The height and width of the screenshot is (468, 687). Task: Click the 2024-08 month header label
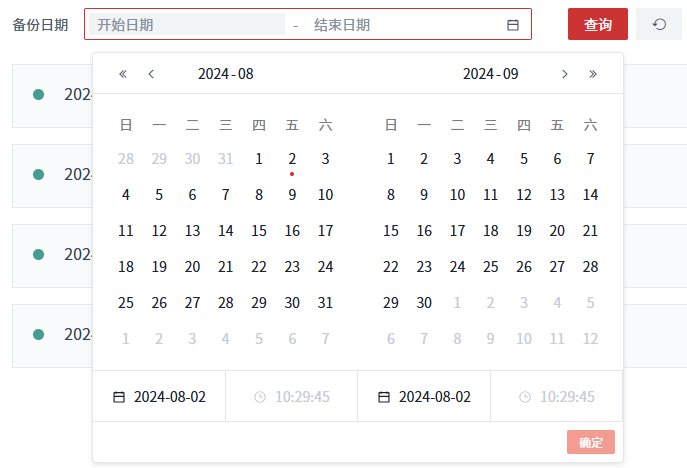(225, 74)
